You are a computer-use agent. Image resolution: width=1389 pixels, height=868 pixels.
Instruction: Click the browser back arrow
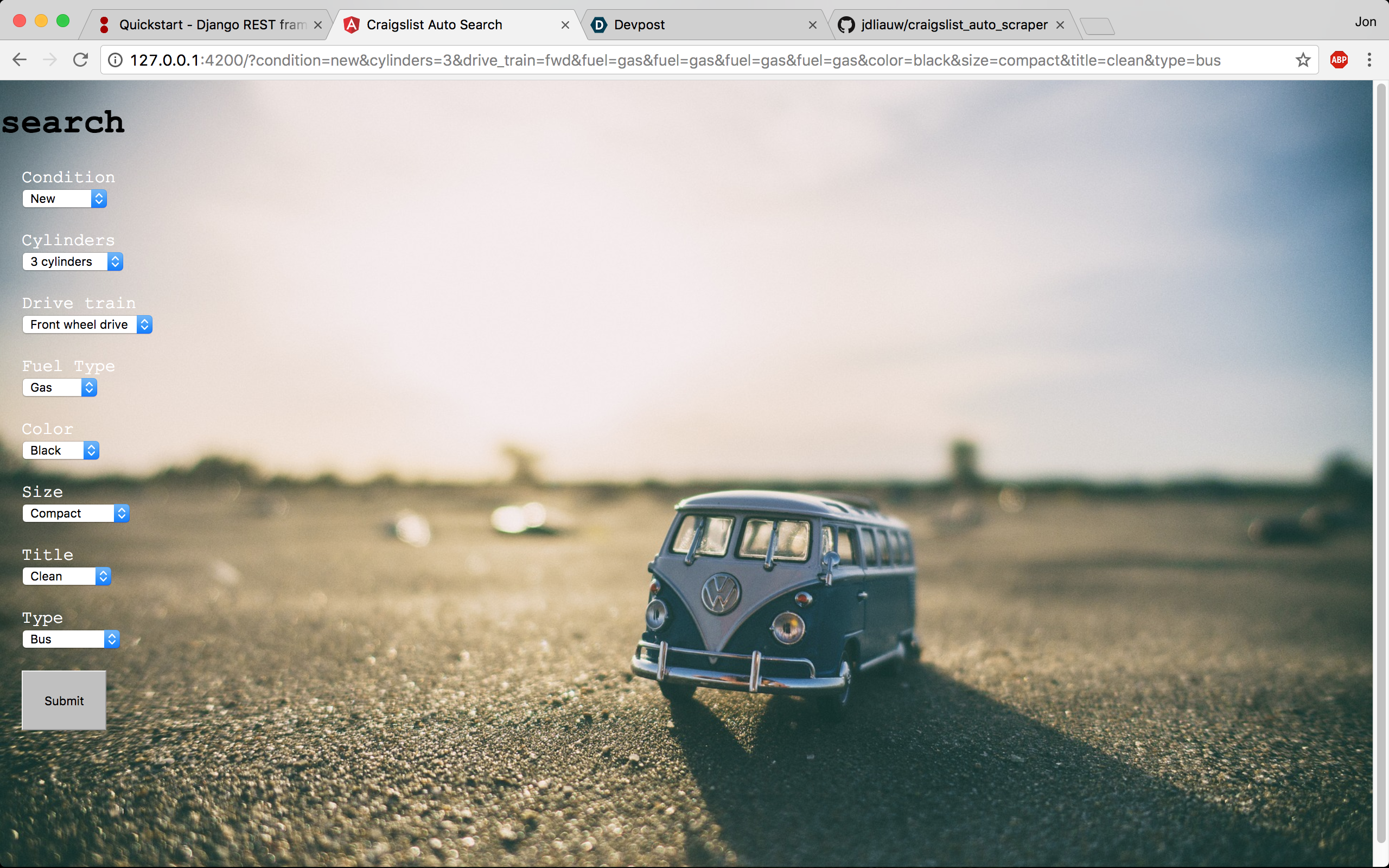(20, 60)
